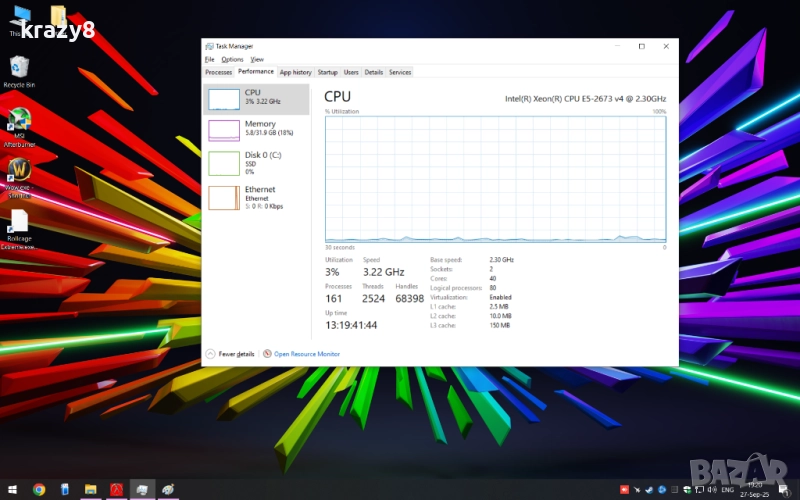The height and width of the screenshot is (500, 800).
Task: Open File Explorer from the taskbar
Action: (x=91, y=489)
